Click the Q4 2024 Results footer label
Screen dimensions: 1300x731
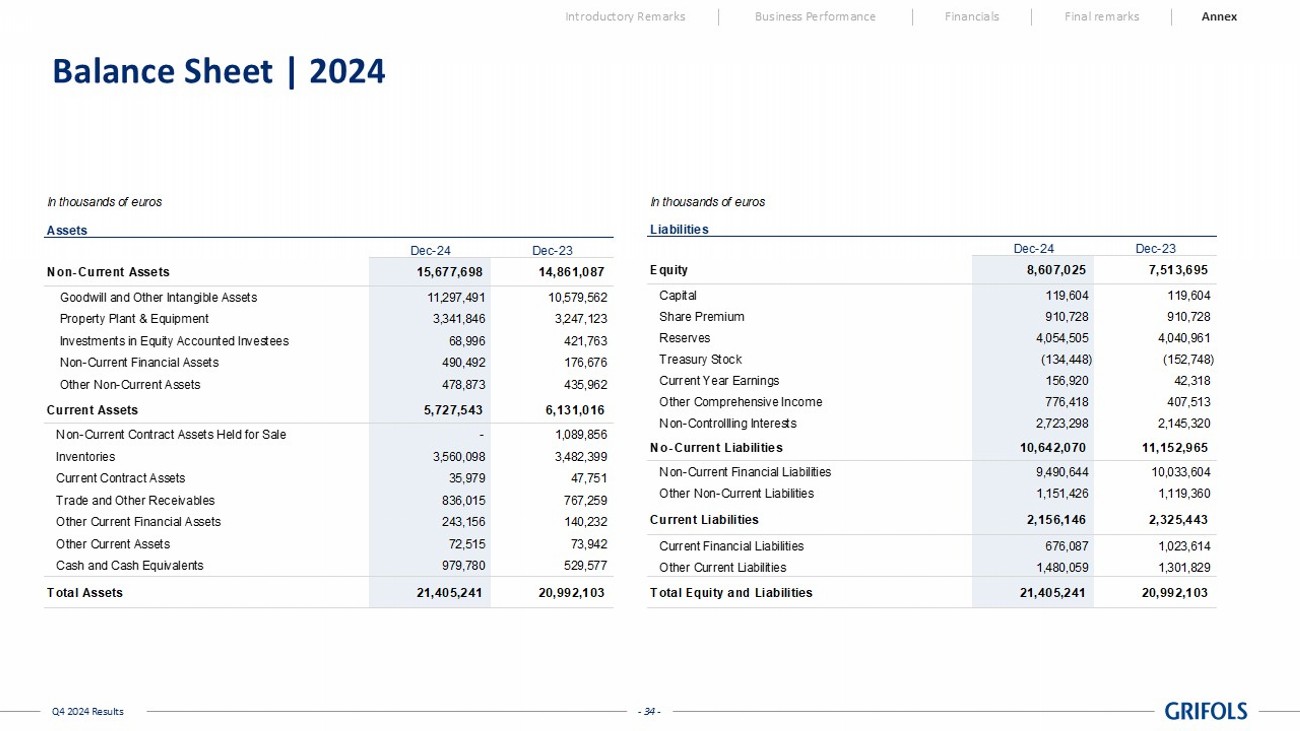click(88, 711)
